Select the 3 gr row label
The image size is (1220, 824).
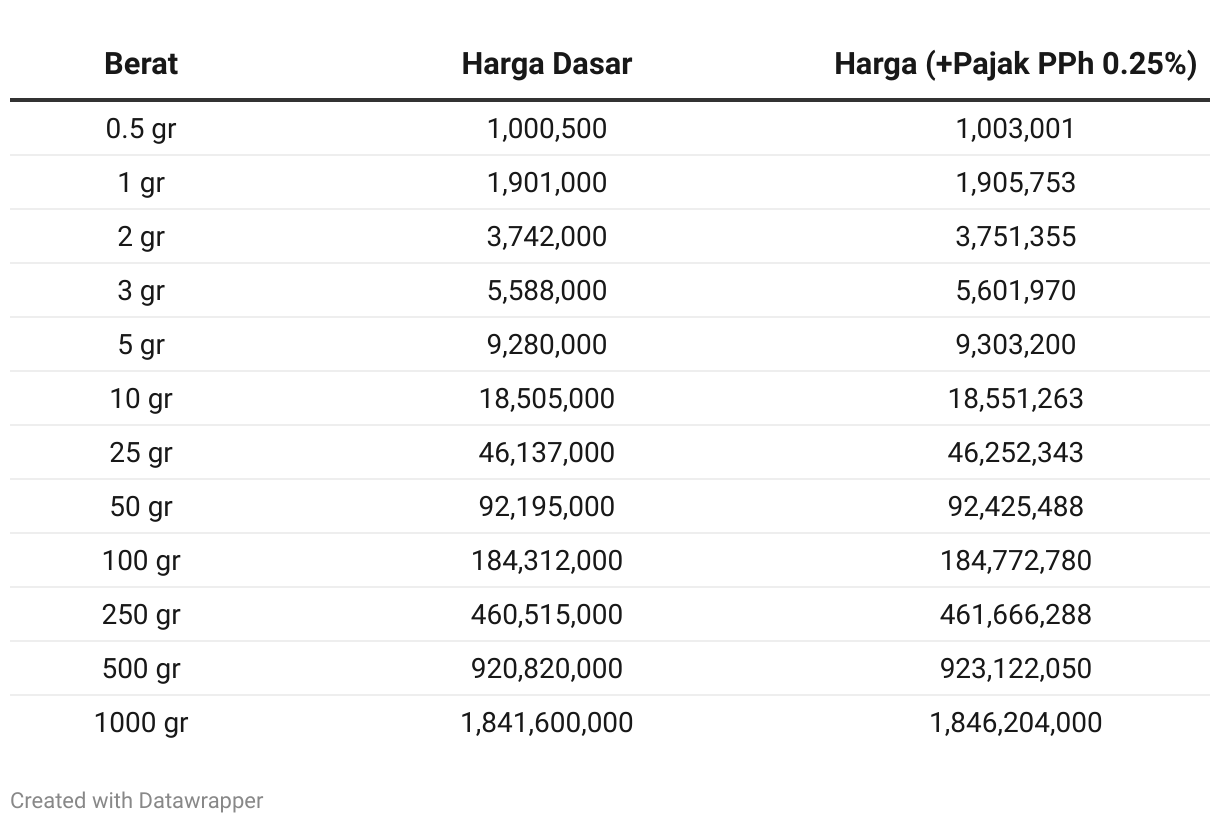(x=141, y=291)
